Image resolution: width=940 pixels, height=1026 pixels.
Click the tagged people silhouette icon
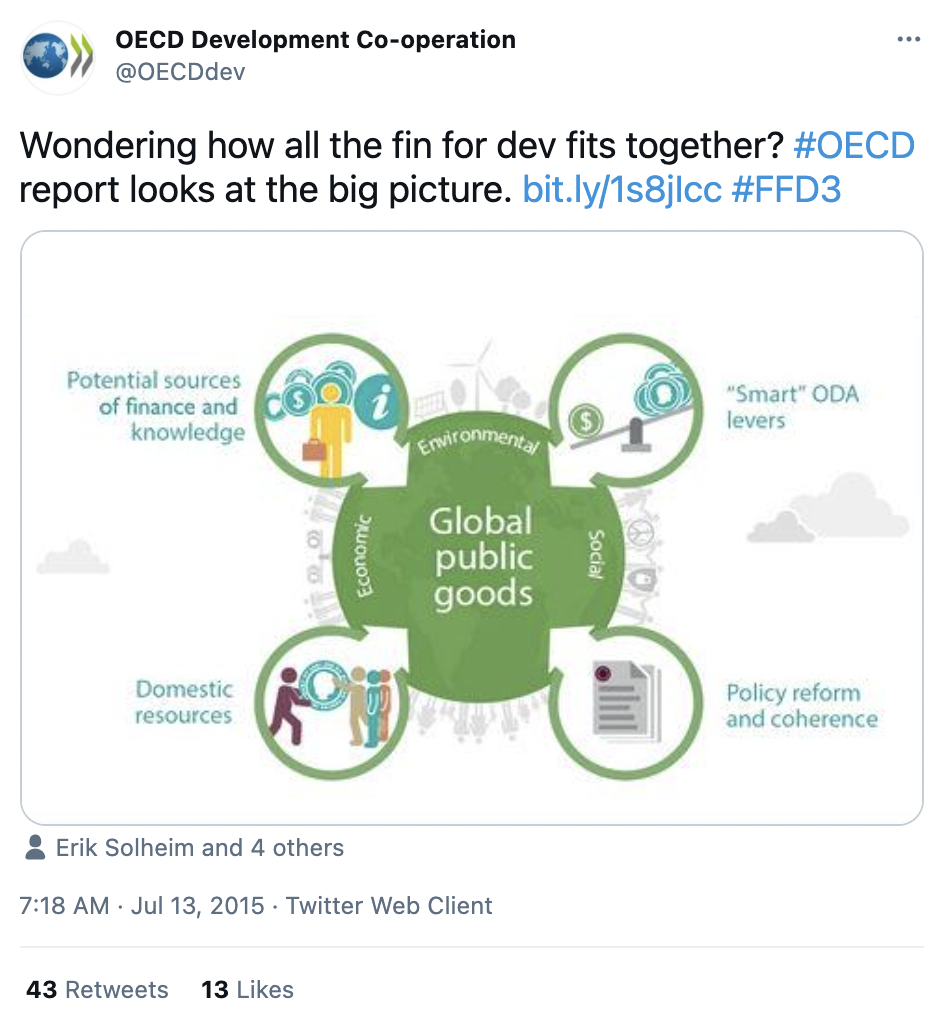click(35, 847)
